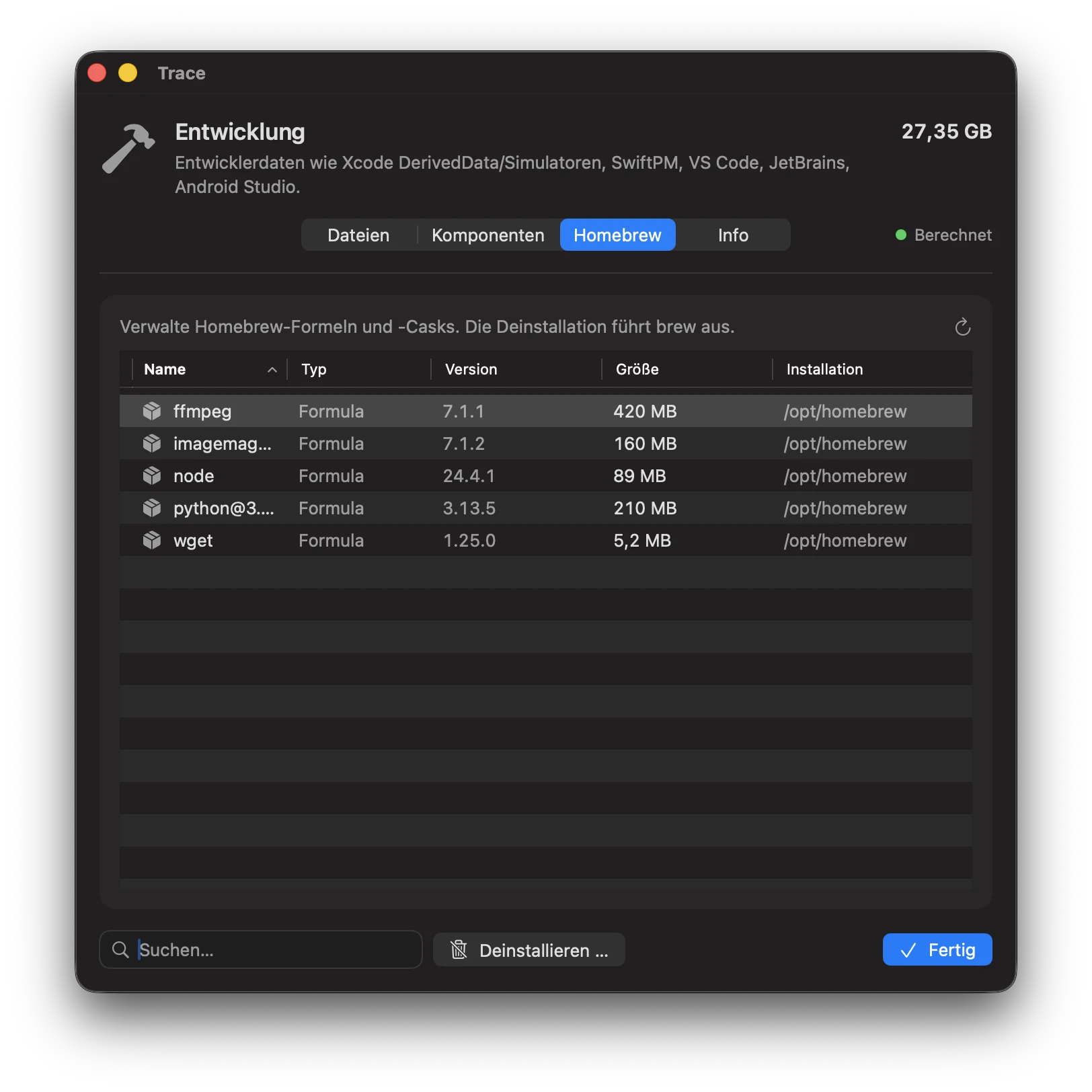Click the Deinstallieren button
The height and width of the screenshot is (1092, 1092).
pyautogui.click(x=529, y=949)
